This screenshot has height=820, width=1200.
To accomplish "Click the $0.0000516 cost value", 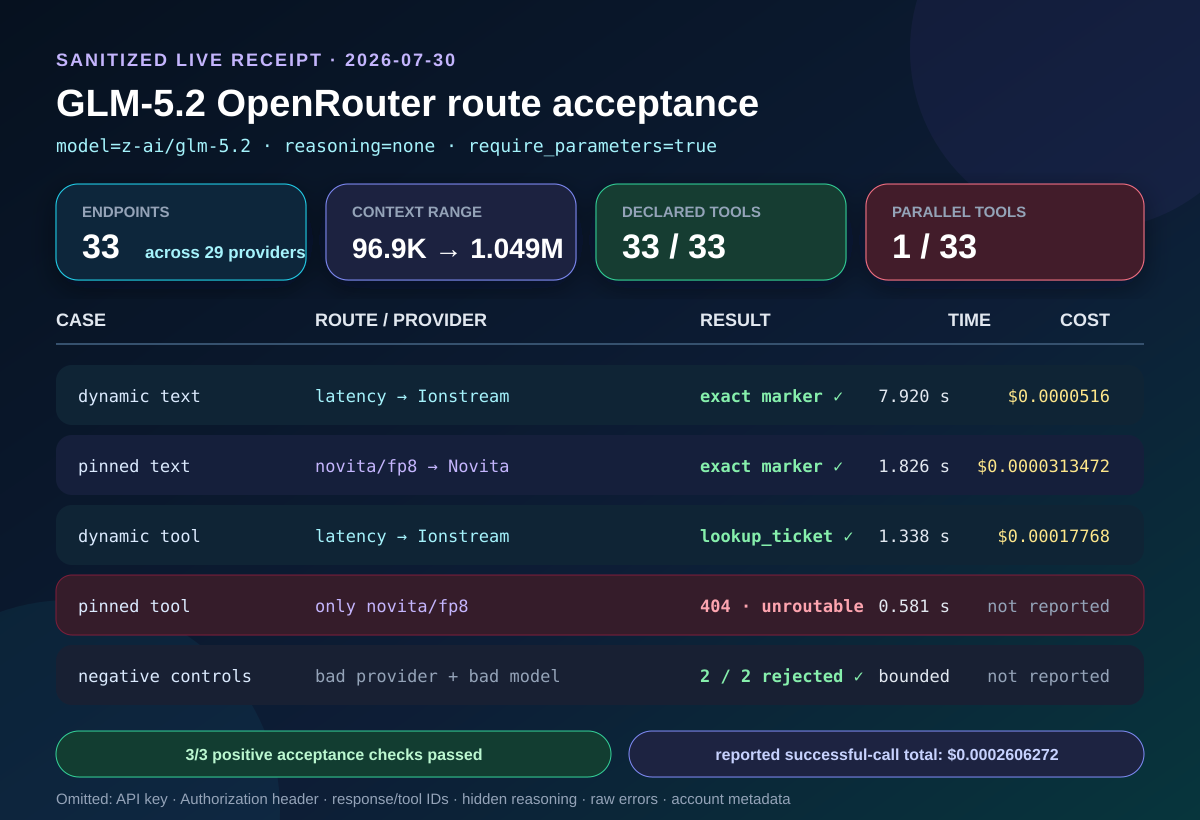I will click(1059, 396).
